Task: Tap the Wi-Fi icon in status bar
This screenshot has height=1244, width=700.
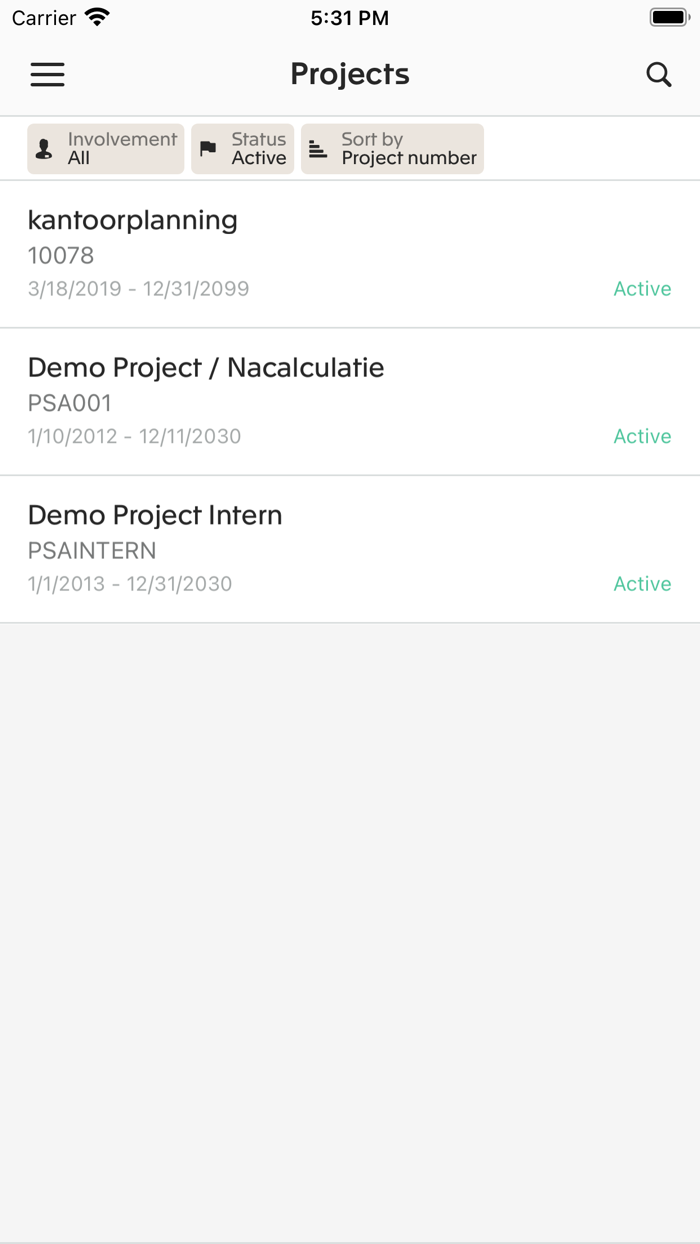Action: point(97,18)
